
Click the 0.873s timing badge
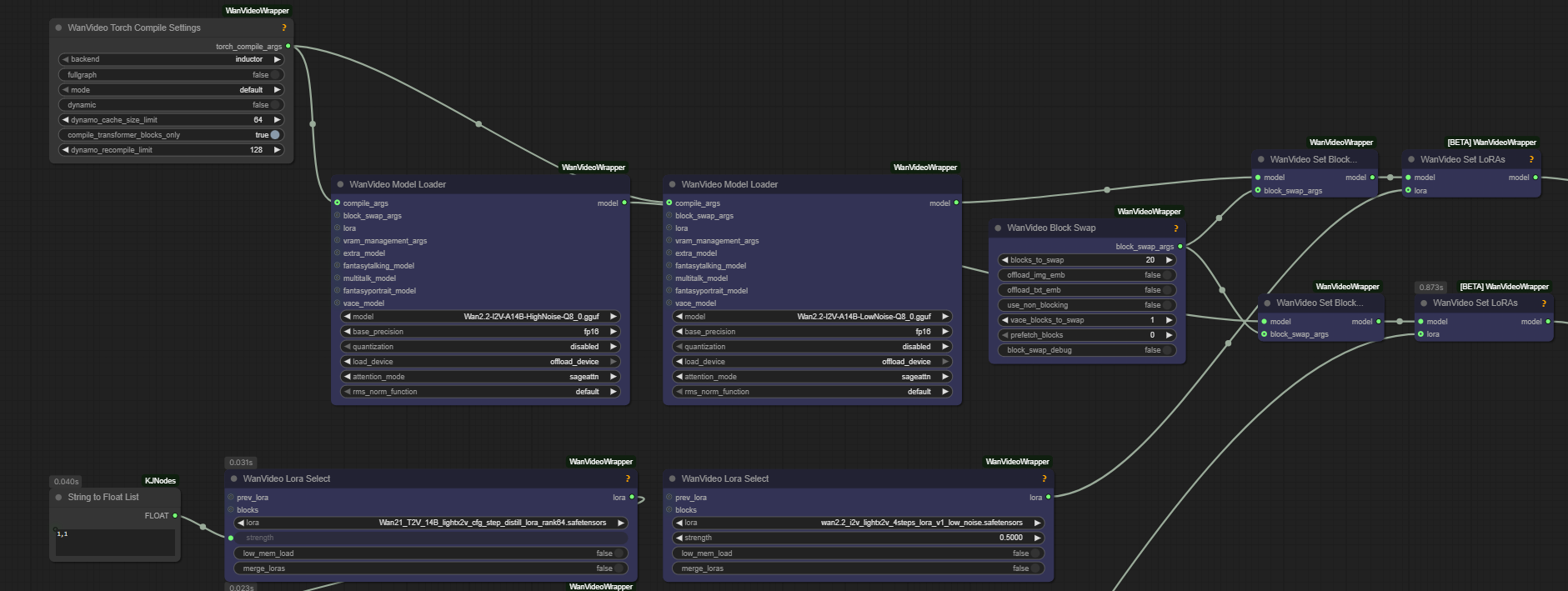[1431, 287]
